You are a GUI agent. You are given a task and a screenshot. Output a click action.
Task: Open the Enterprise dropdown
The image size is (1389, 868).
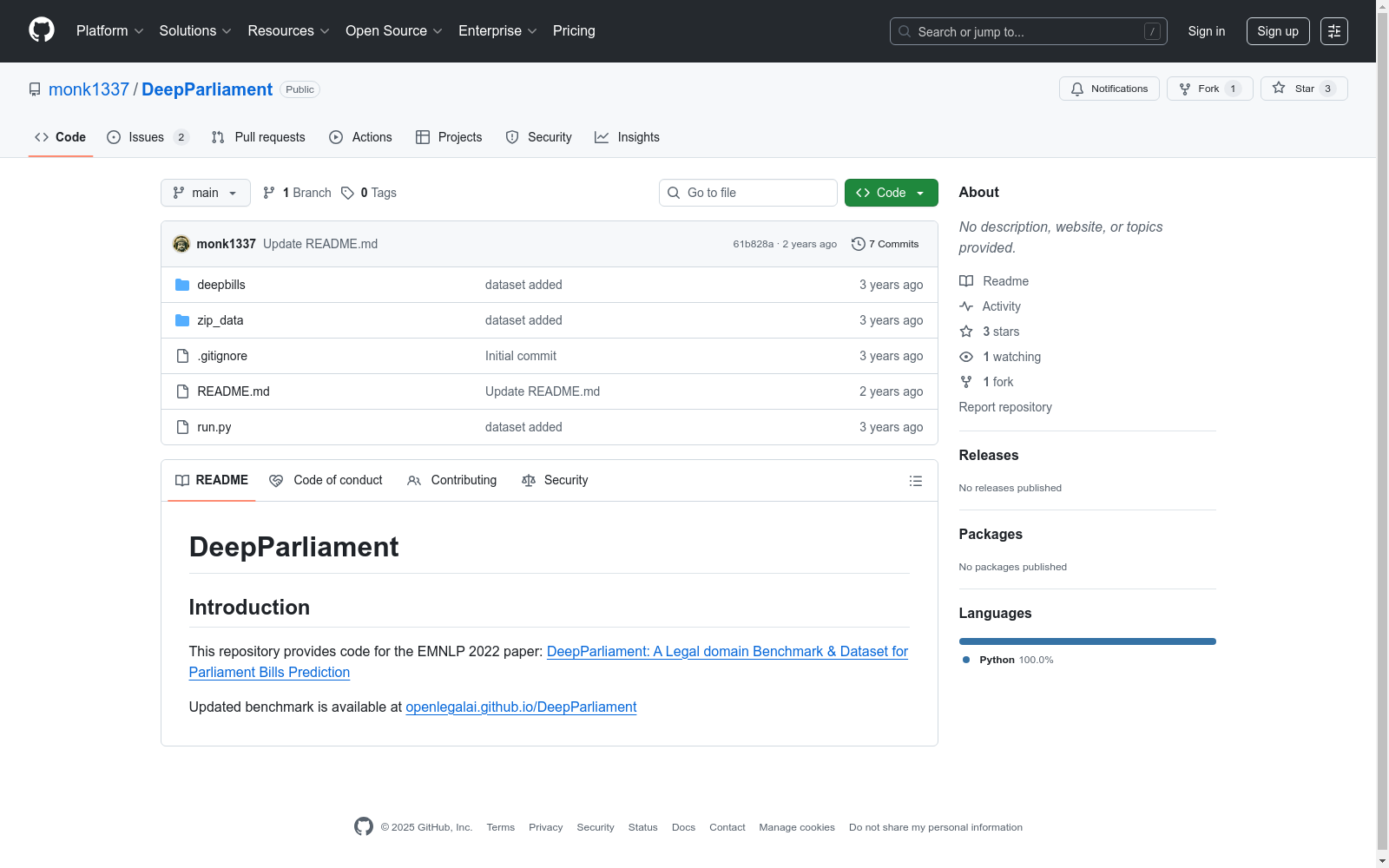497,31
